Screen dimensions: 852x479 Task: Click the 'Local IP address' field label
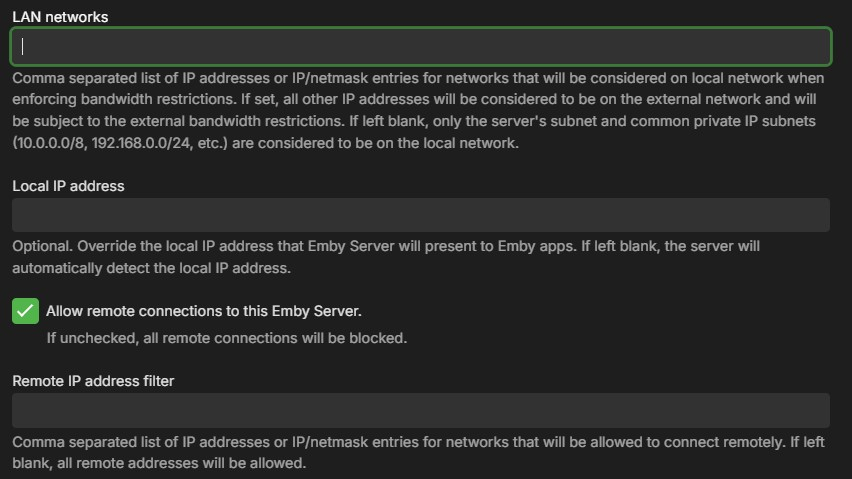click(67, 186)
